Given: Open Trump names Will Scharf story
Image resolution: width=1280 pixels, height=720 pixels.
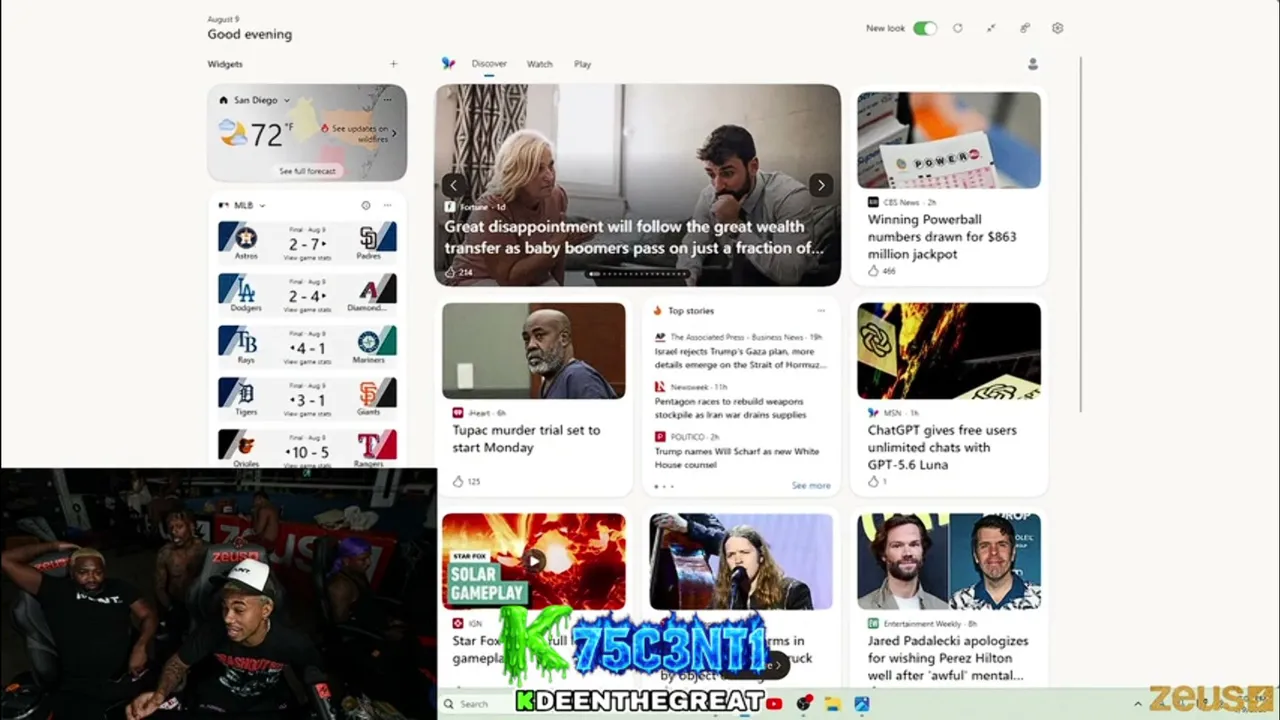Looking at the screenshot, I should pyautogui.click(x=737, y=458).
